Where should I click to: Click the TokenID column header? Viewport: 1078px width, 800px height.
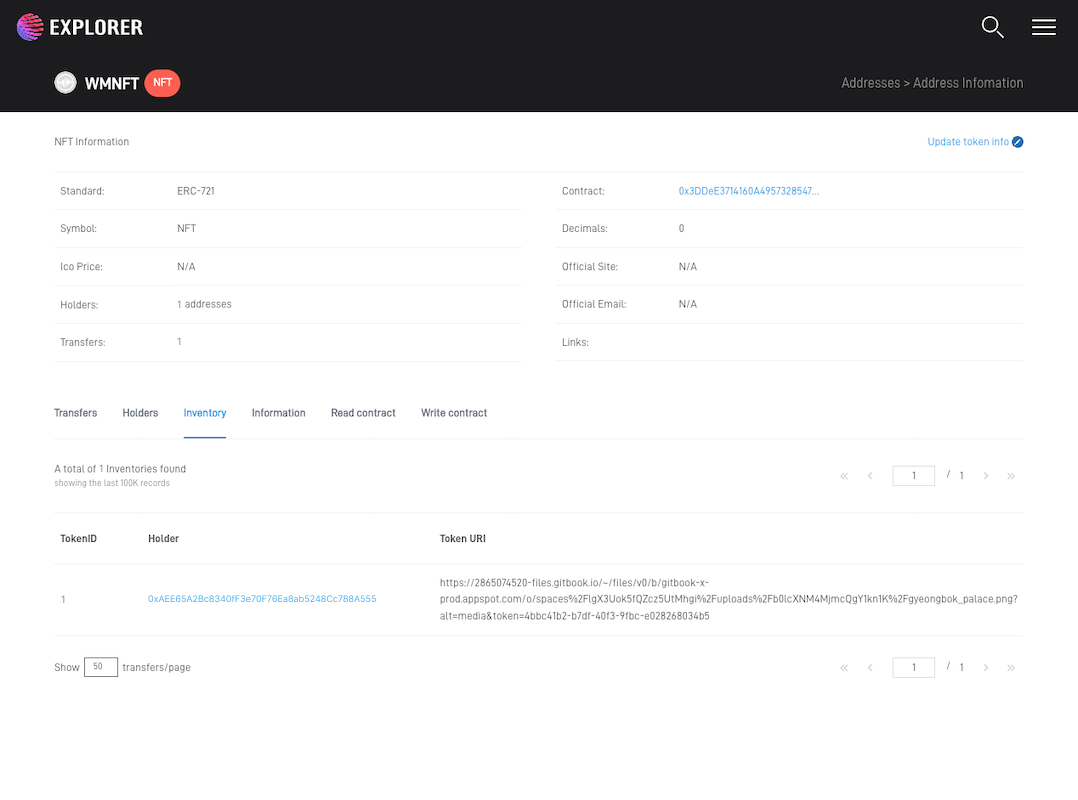pyautogui.click(x=78, y=539)
